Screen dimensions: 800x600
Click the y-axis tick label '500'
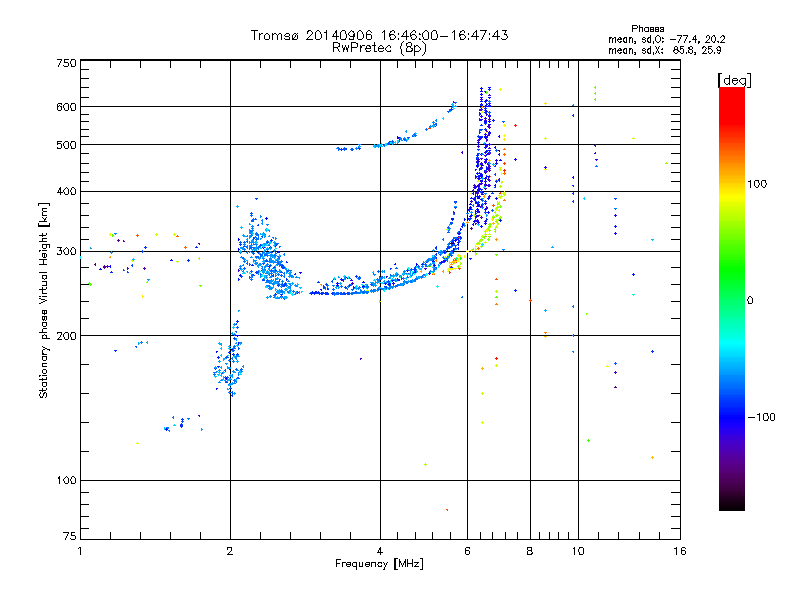click(x=66, y=145)
